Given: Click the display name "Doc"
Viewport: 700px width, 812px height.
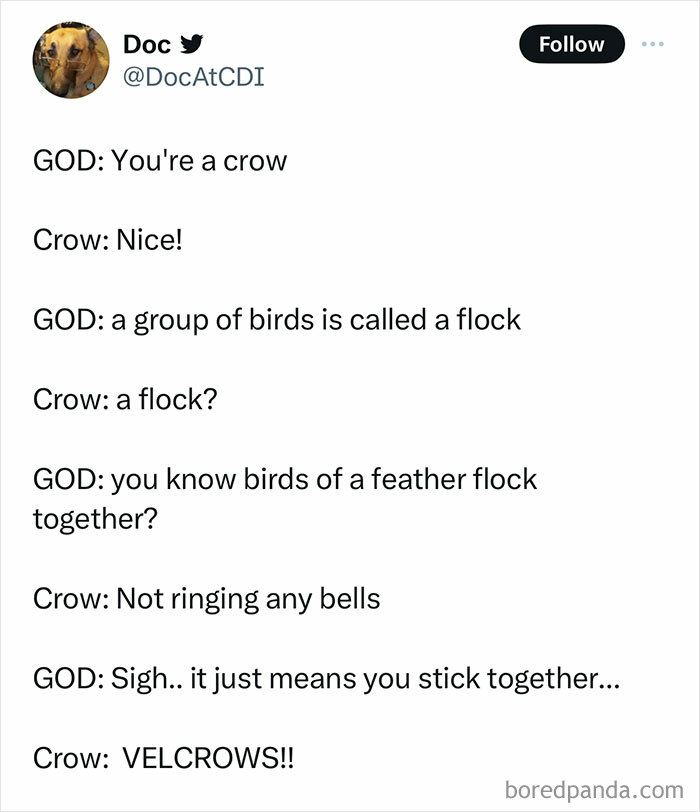Looking at the screenshot, I should tap(145, 44).
